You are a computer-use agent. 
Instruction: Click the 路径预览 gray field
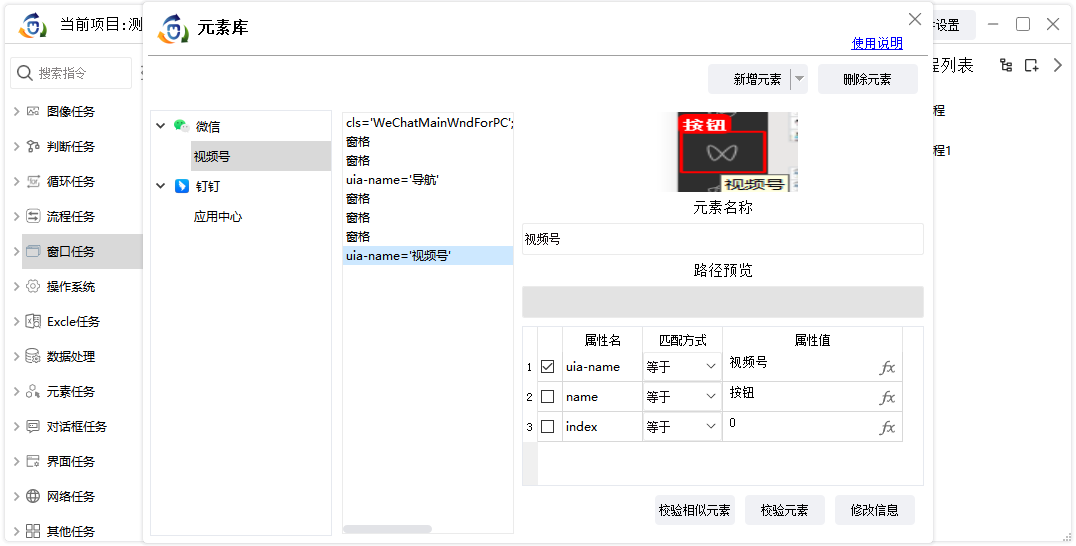click(x=723, y=302)
